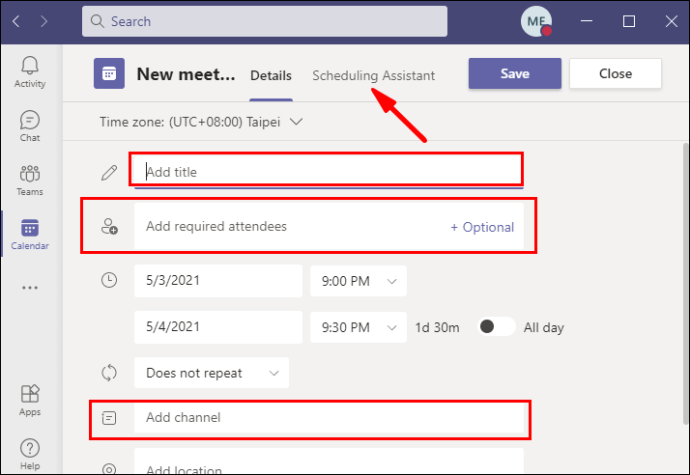Navigate back with the left arrow
Image resolution: width=690 pixels, height=475 pixels.
coord(16,21)
